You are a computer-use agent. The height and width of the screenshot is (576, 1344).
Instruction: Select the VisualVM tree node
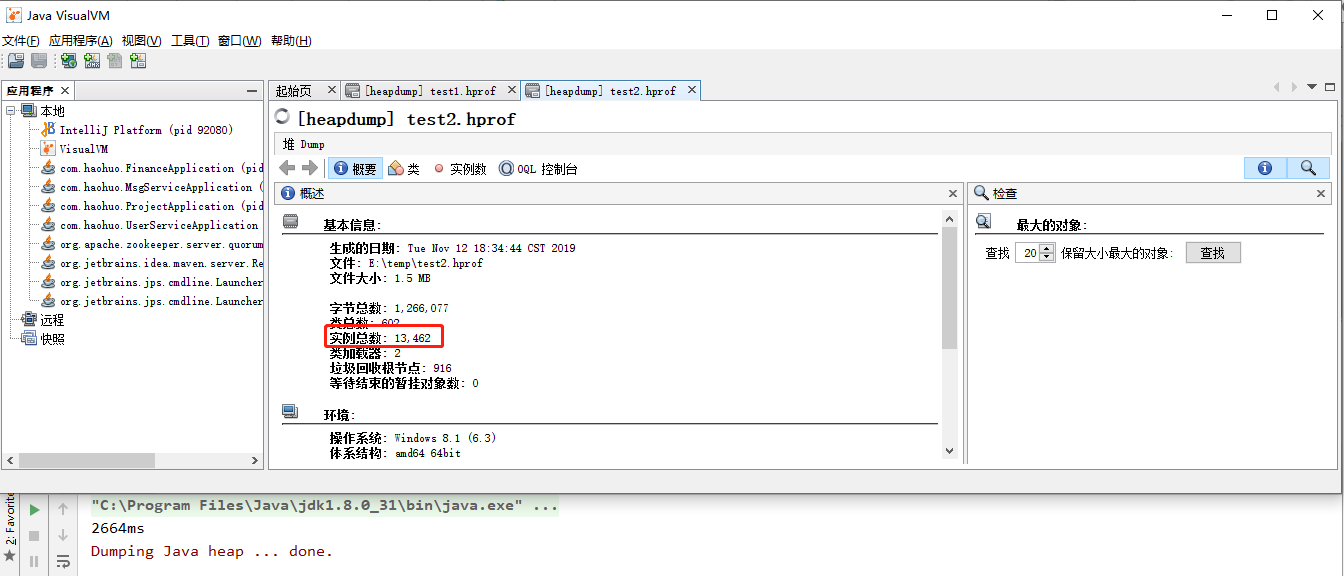point(75,149)
